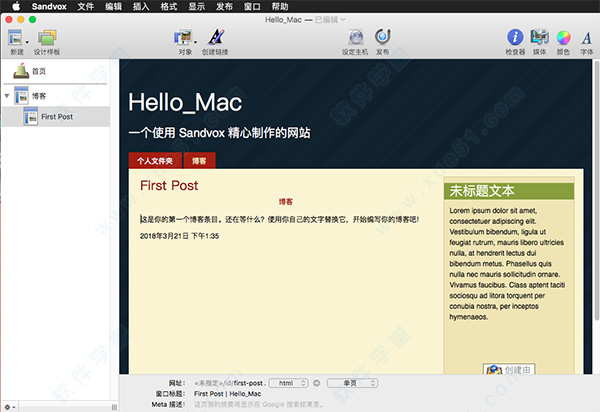Open the Apple menu
This screenshot has height=412, width=600.
pyautogui.click(x=16, y=6)
